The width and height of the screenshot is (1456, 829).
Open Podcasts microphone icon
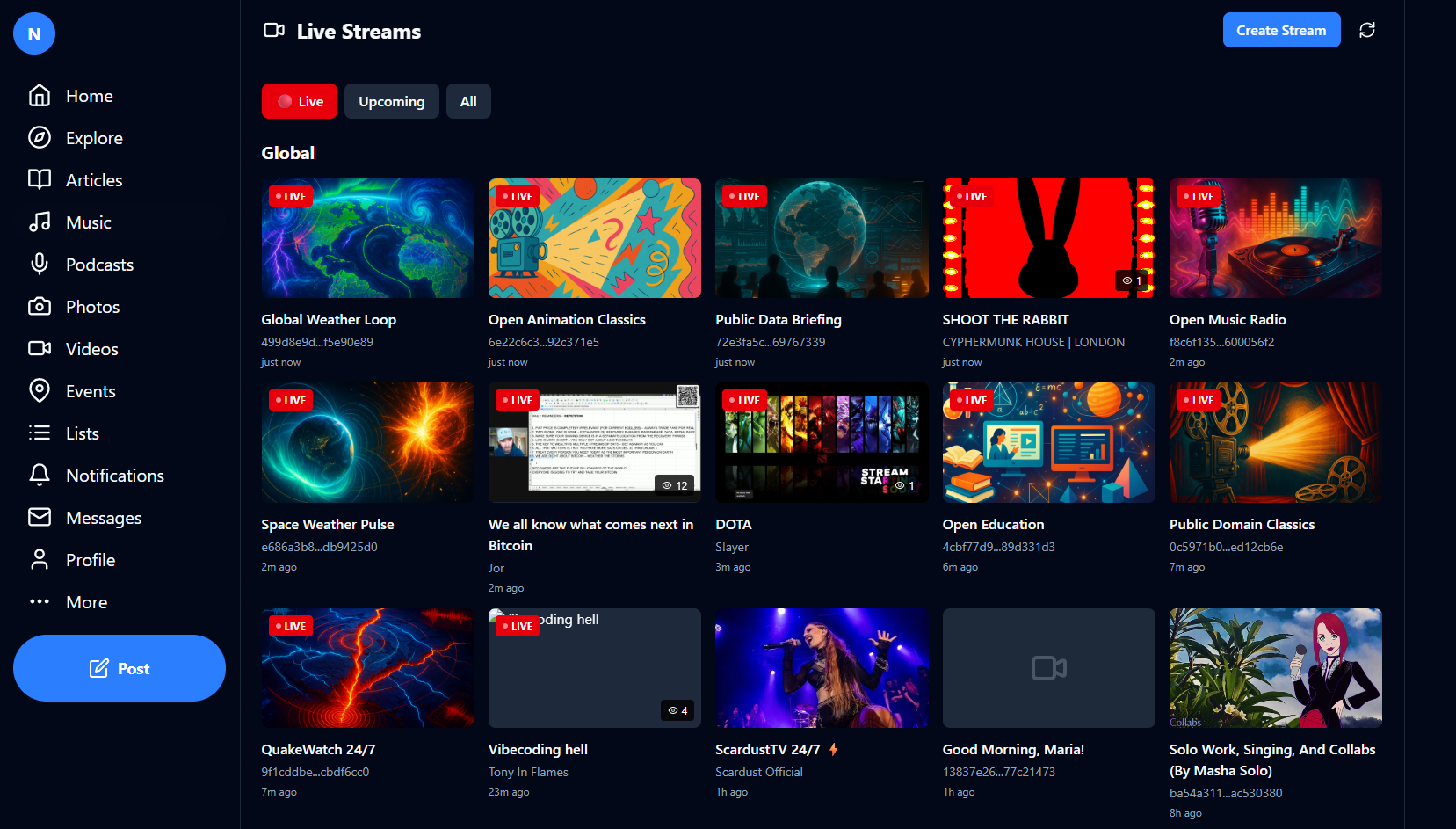coord(40,265)
